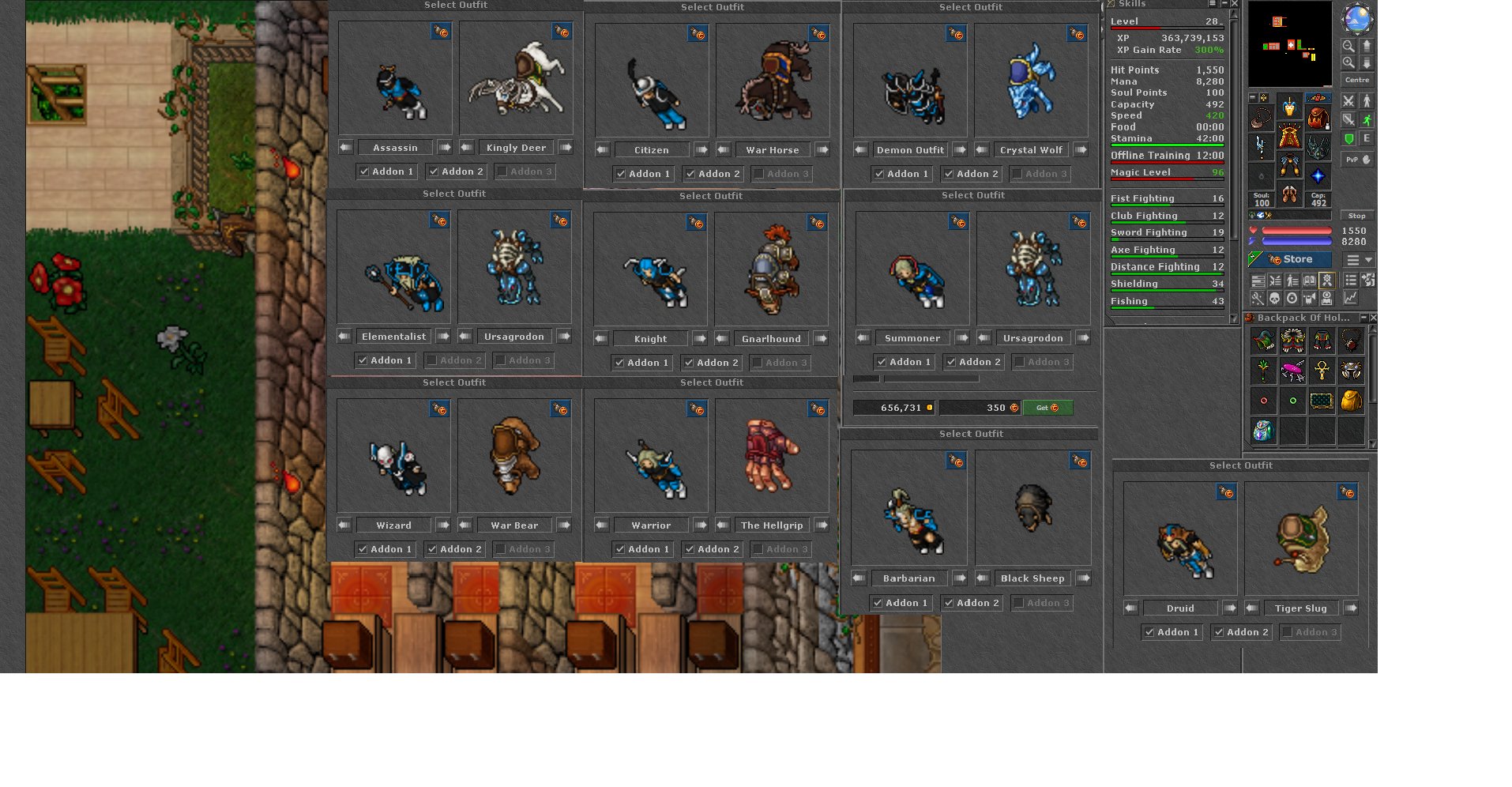The height and width of the screenshot is (787, 1512).
Task: Click the blue mana bar
Action: [1296, 241]
